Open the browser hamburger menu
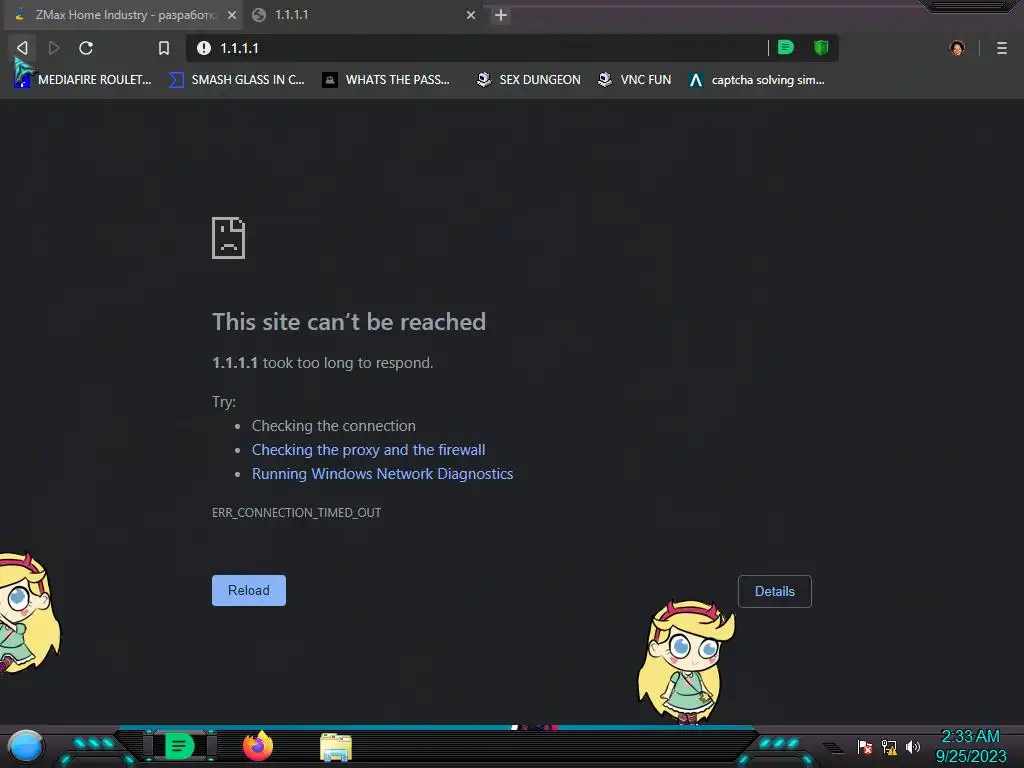This screenshot has width=1024, height=768. pos(1002,48)
